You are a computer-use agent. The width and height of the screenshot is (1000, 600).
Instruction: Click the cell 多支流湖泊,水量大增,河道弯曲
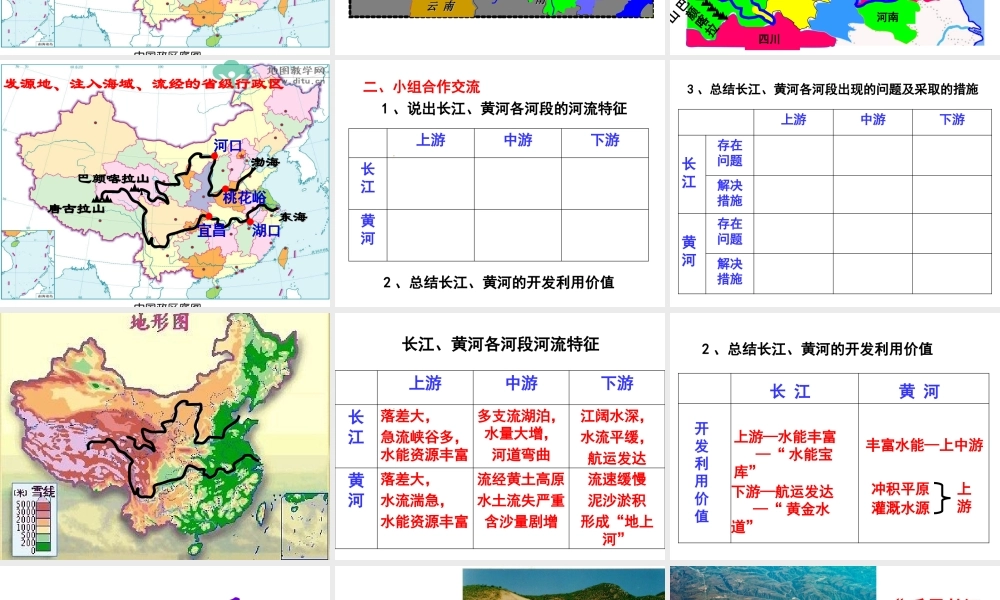pyautogui.click(x=520, y=436)
